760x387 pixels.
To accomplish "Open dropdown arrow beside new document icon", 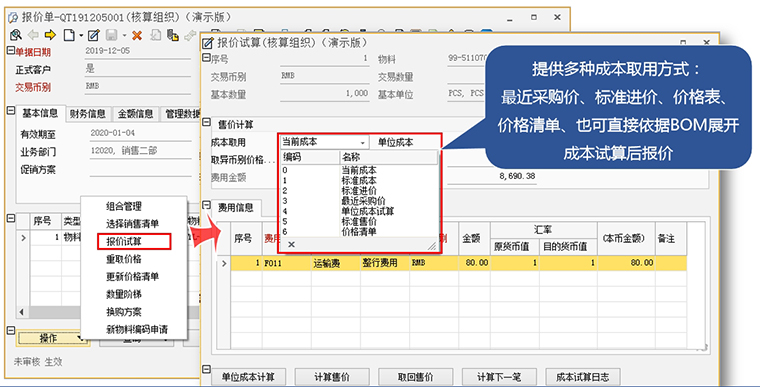I will click(x=80, y=35).
